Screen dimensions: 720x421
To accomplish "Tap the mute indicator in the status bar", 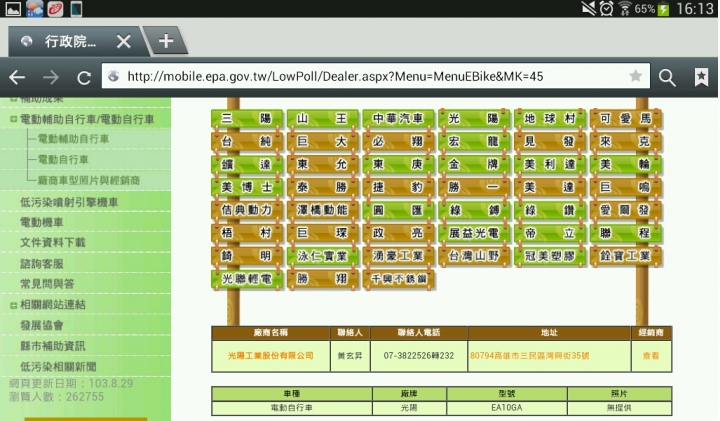I will (588, 8).
